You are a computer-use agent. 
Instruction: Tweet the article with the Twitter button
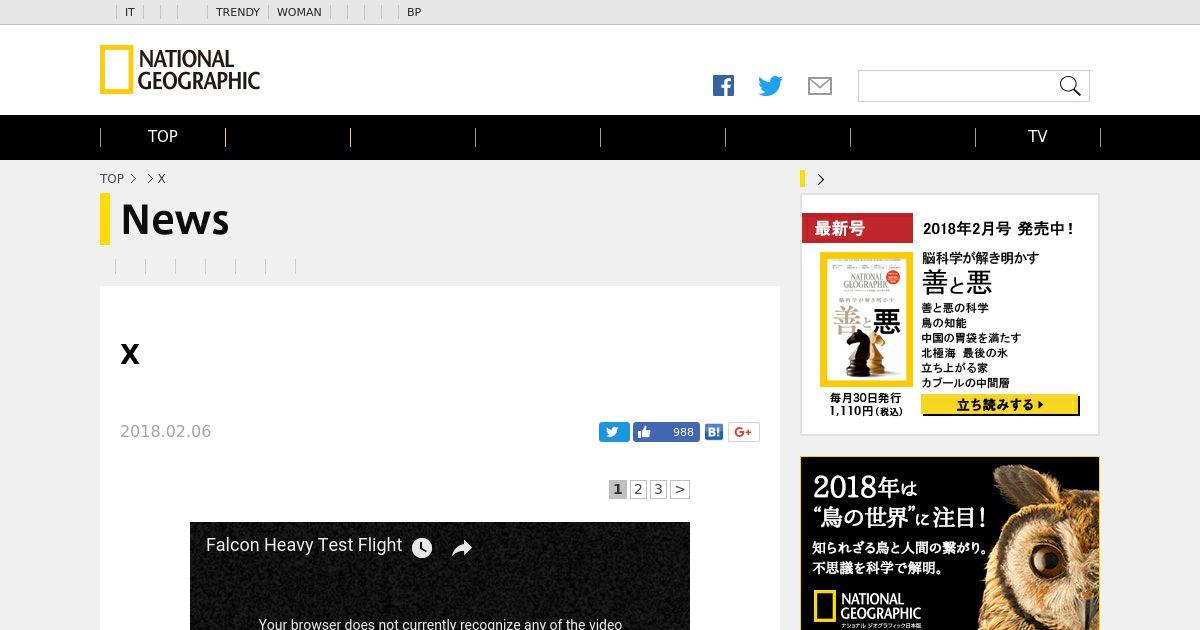pos(614,432)
